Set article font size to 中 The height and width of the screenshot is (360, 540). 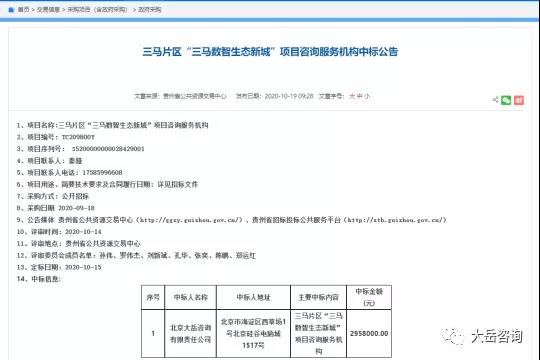click(360, 96)
